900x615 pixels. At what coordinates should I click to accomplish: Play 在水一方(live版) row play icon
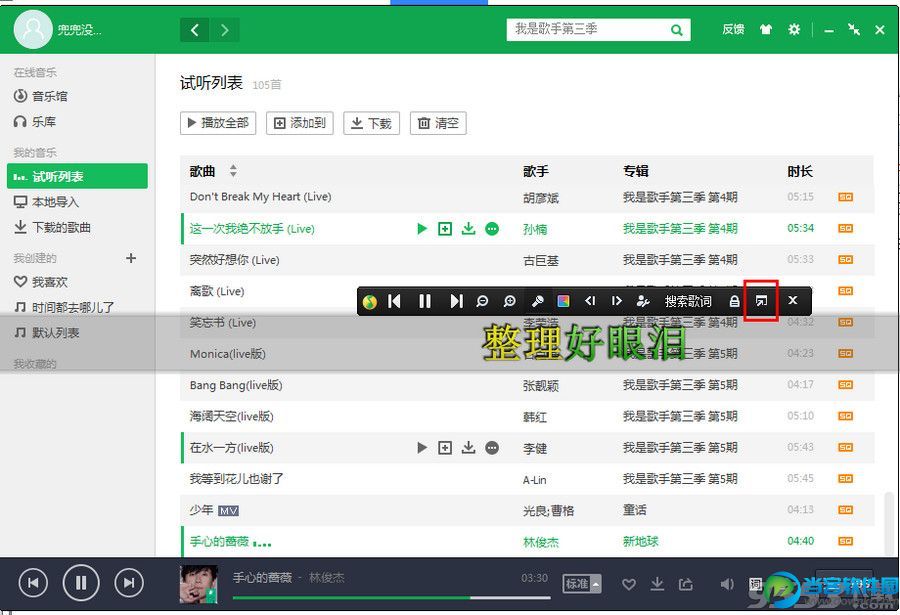(x=422, y=447)
